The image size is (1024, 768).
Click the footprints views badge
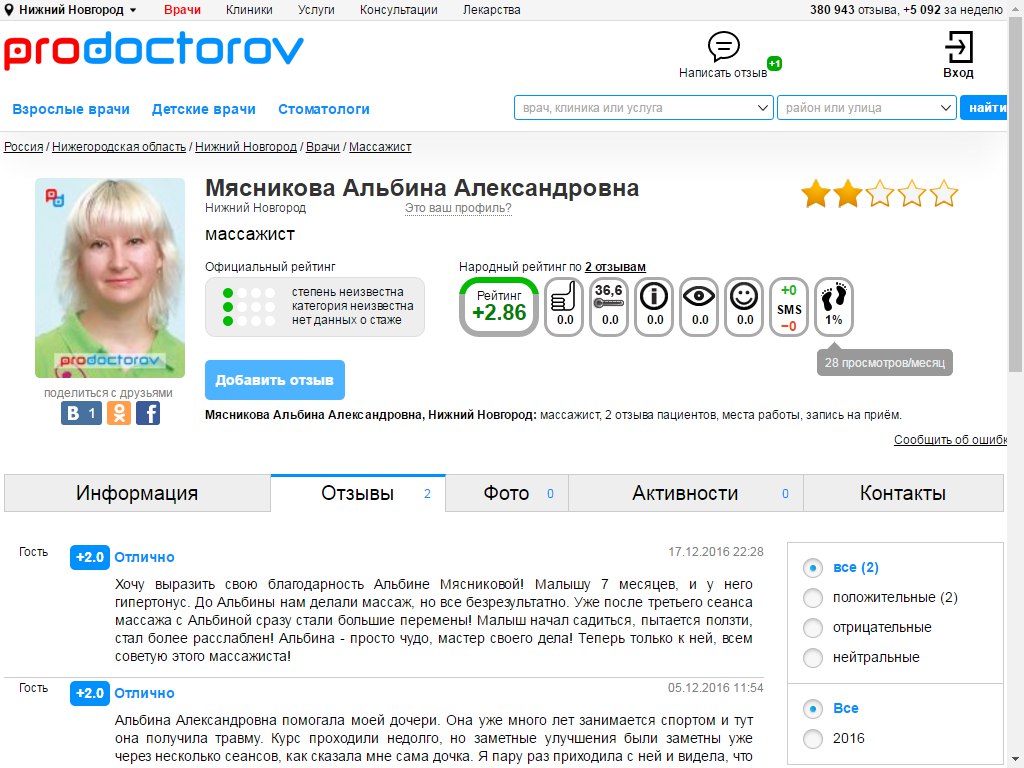coord(834,307)
